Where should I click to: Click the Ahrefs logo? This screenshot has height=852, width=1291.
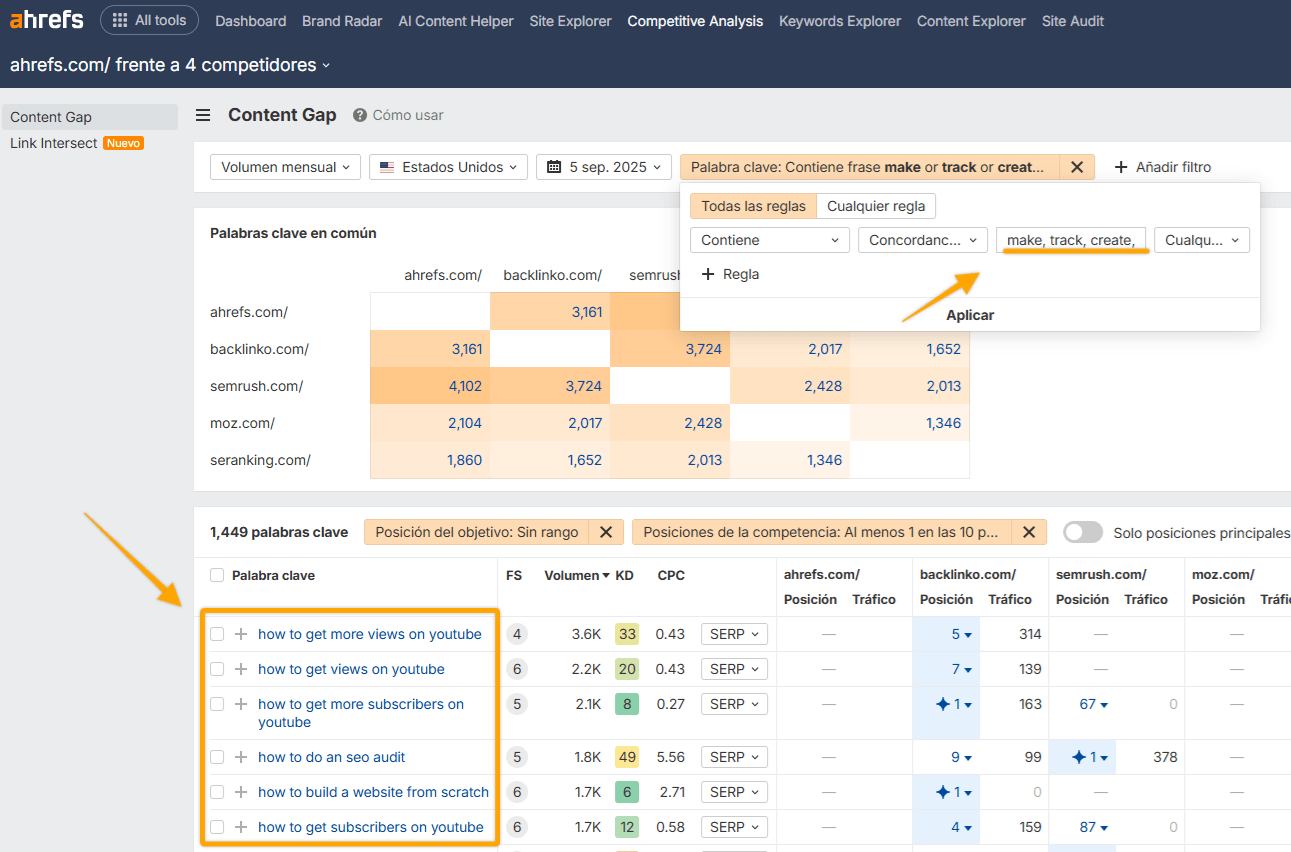[x=45, y=18]
